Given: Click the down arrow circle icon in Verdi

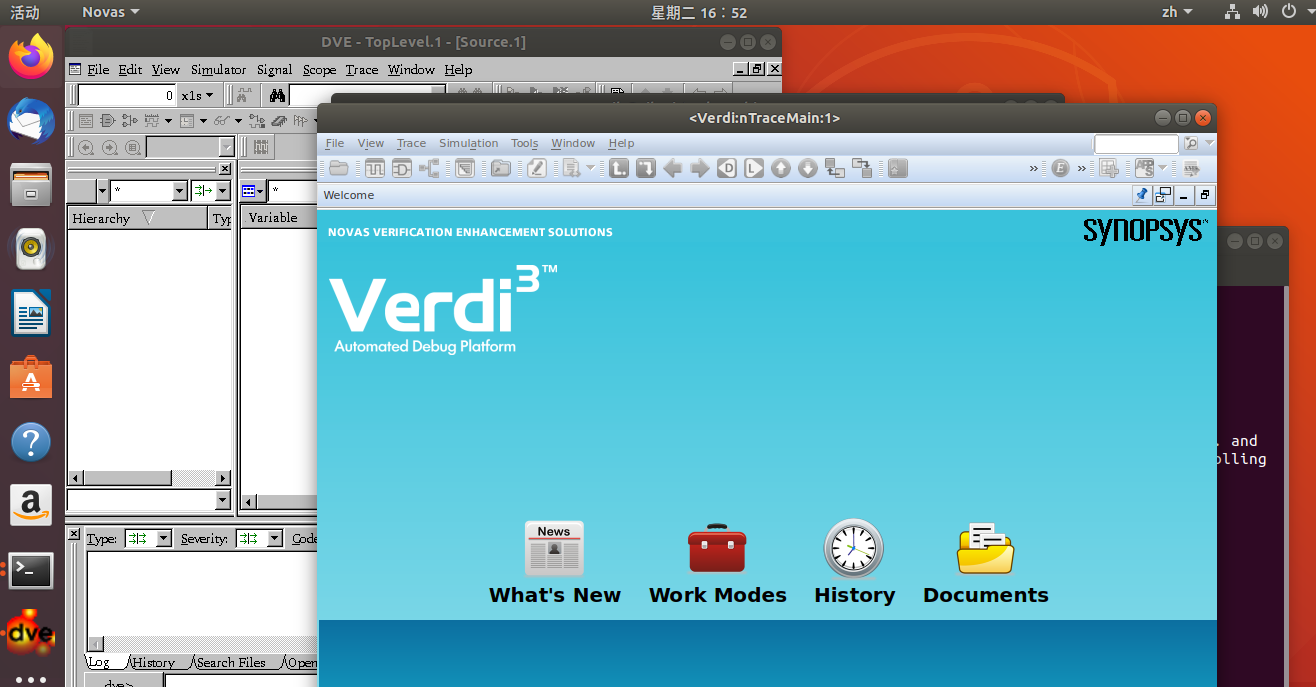Looking at the screenshot, I should tap(808, 169).
